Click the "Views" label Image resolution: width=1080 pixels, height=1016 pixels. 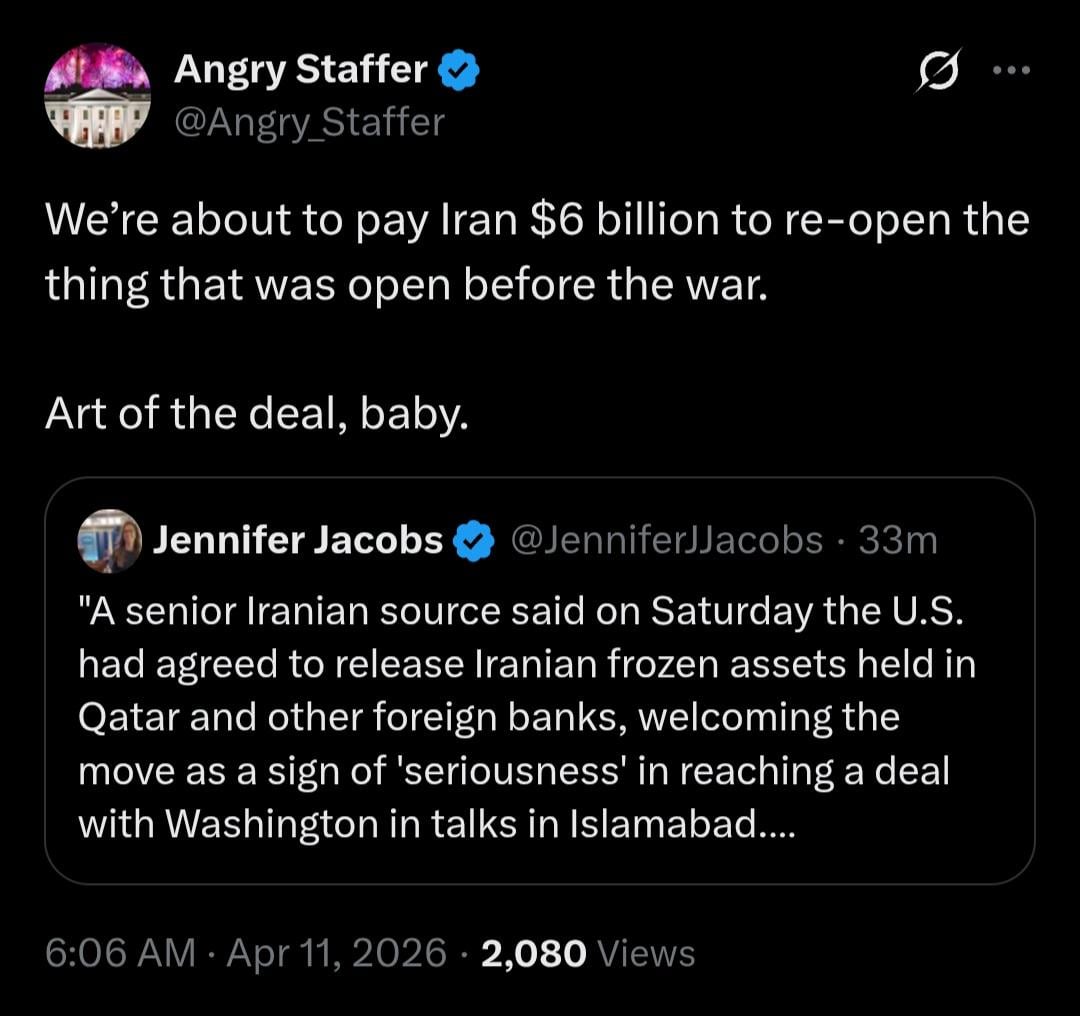coord(645,954)
